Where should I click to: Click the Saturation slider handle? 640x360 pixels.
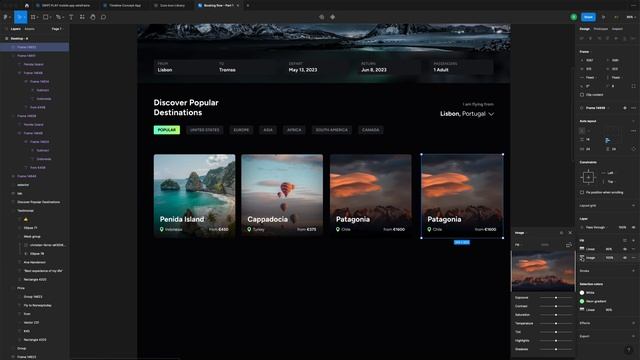point(556,315)
